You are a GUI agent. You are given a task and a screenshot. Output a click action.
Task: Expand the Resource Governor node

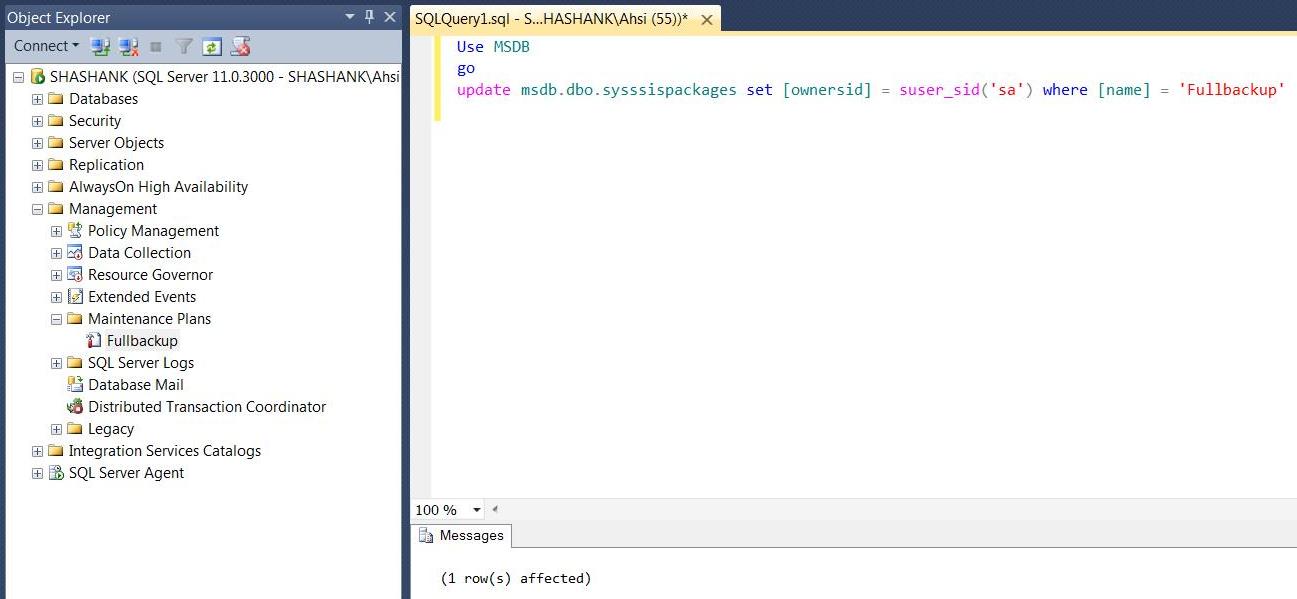pyautogui.click(x=56, y=275)
